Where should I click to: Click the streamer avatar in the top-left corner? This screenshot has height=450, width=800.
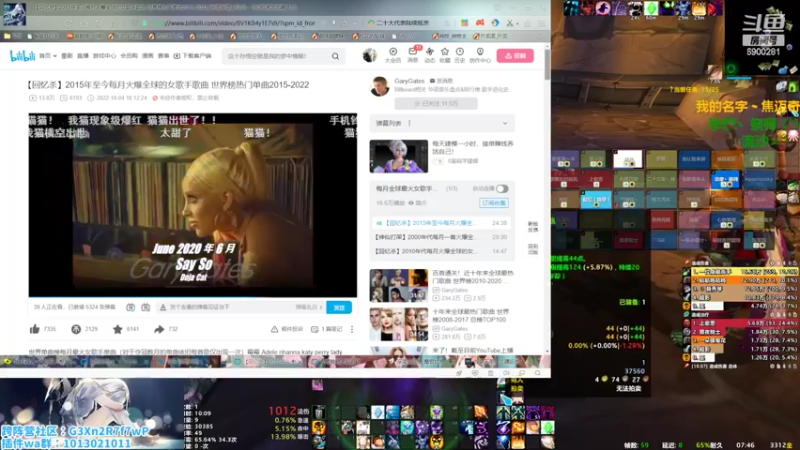(14, 13)
